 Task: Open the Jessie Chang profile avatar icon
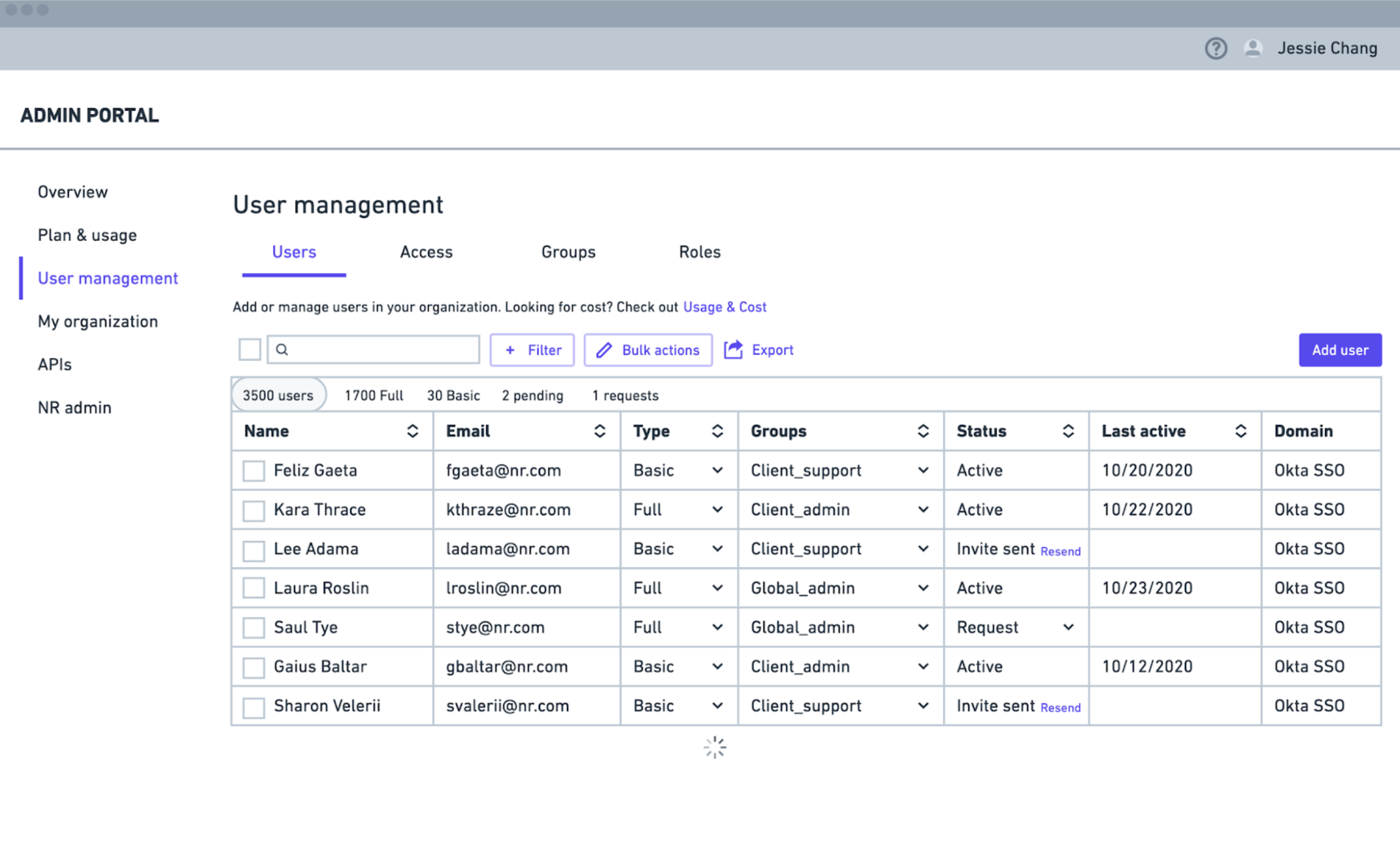[x=1253, y=48]
